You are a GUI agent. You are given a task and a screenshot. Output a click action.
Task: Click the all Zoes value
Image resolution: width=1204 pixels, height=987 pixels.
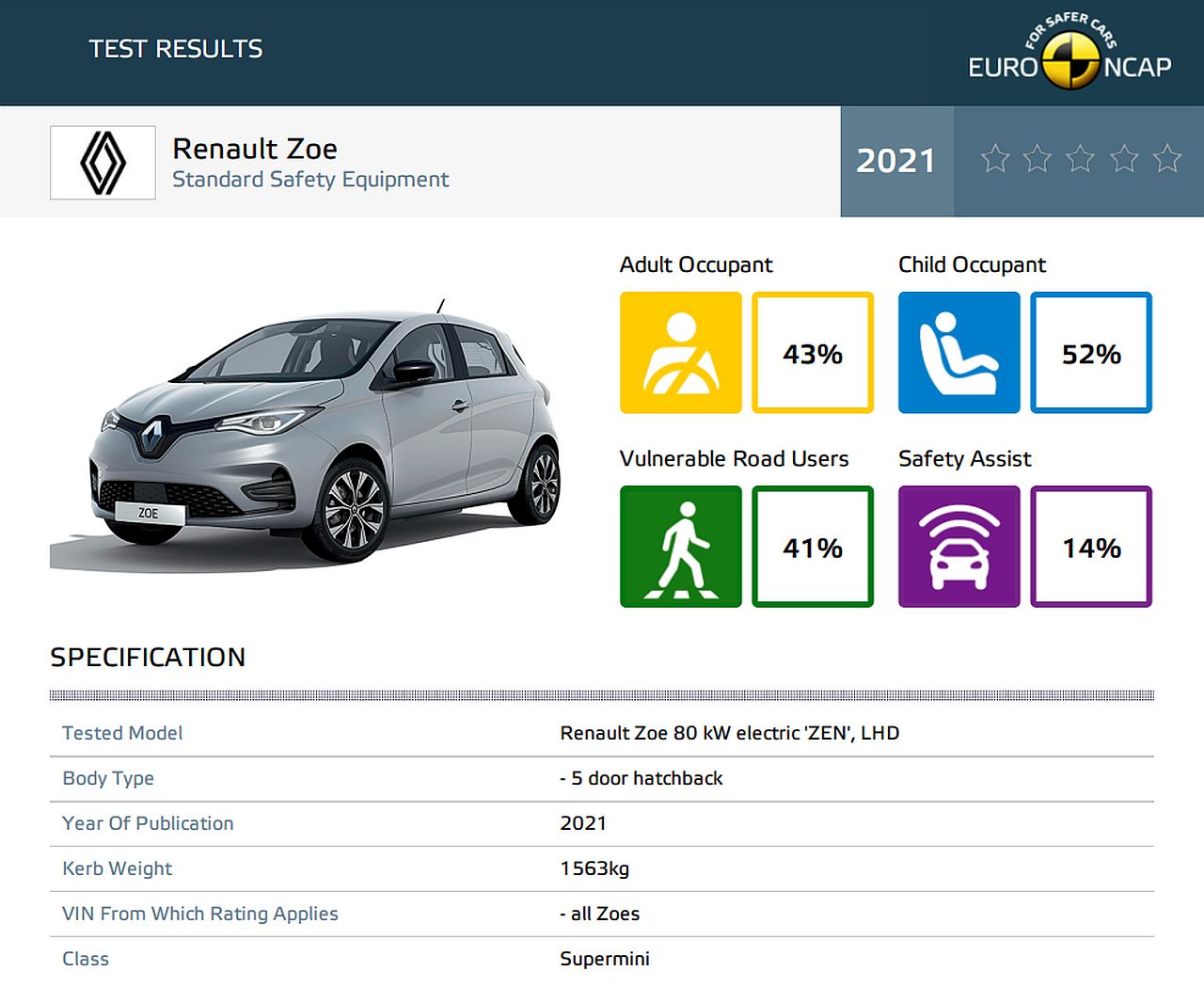tap(600, 914)
